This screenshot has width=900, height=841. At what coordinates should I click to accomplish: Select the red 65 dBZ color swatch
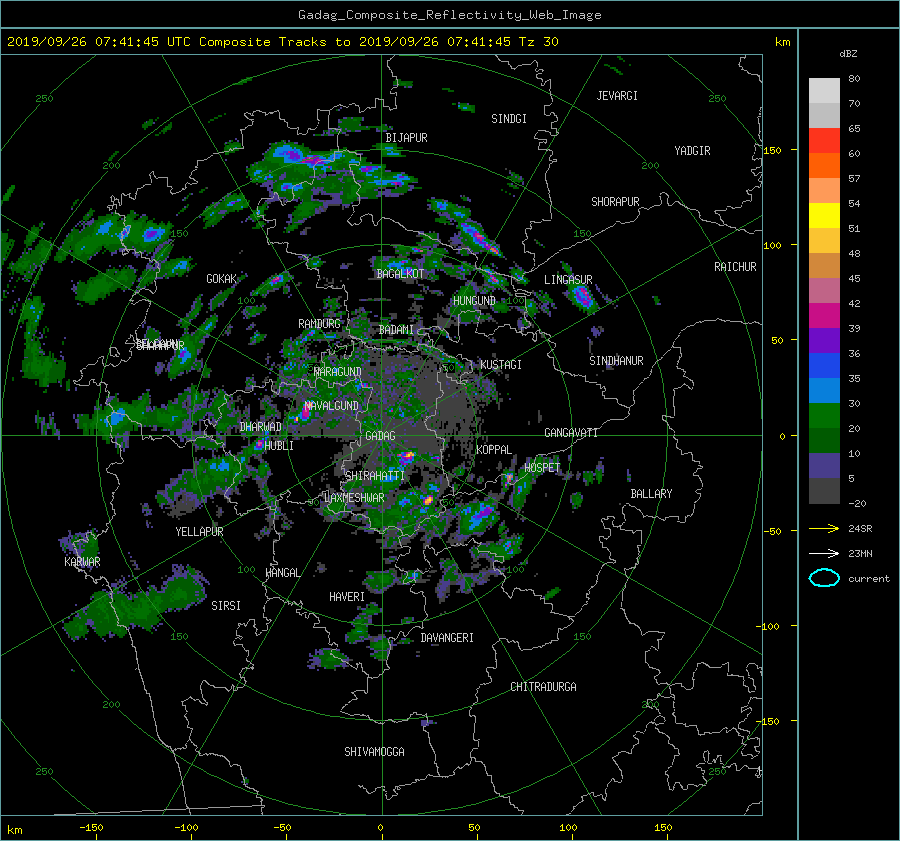(x=824, y=140)
